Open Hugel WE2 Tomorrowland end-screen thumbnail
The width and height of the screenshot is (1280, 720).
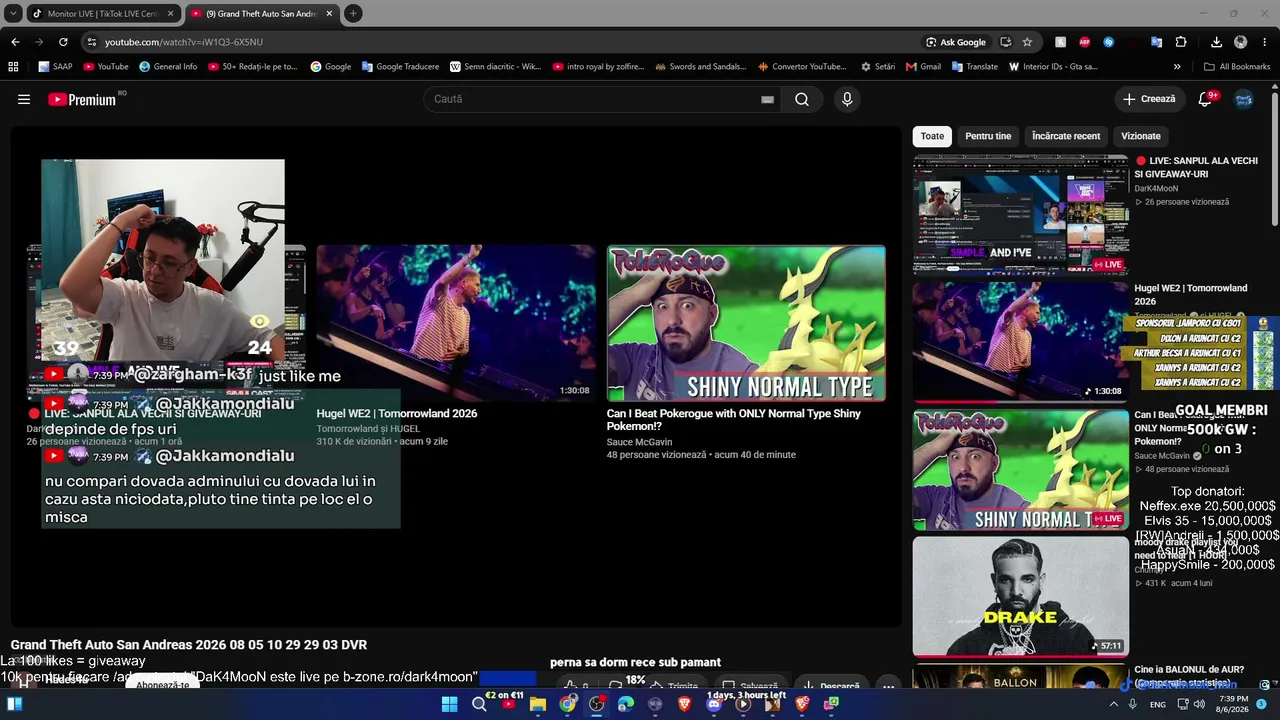click(456, 323)
